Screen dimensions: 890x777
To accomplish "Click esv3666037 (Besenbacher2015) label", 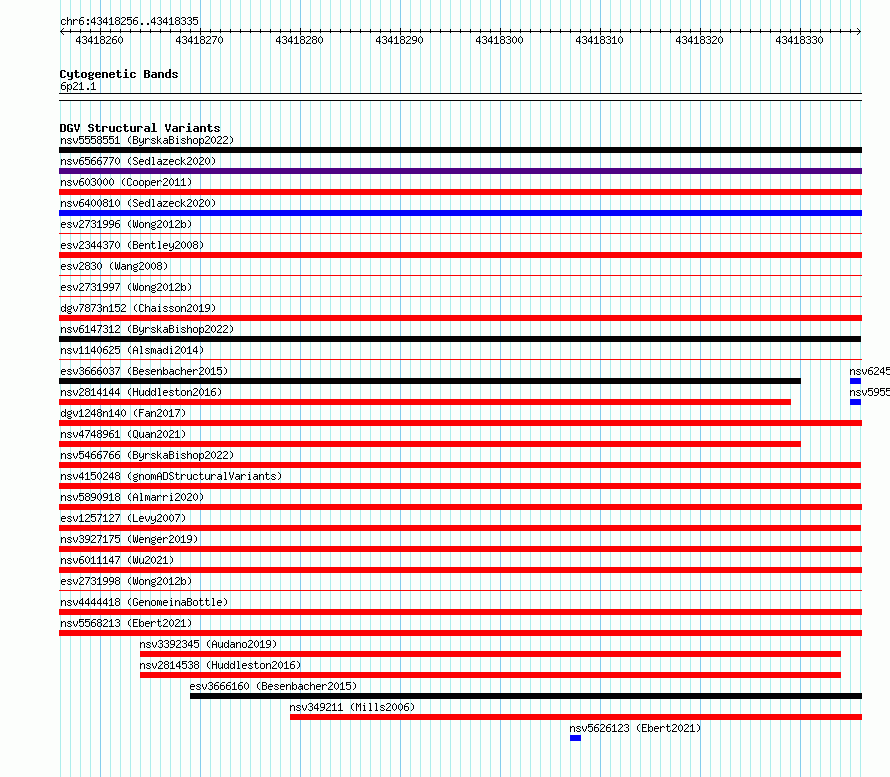I will coord(144,371).
